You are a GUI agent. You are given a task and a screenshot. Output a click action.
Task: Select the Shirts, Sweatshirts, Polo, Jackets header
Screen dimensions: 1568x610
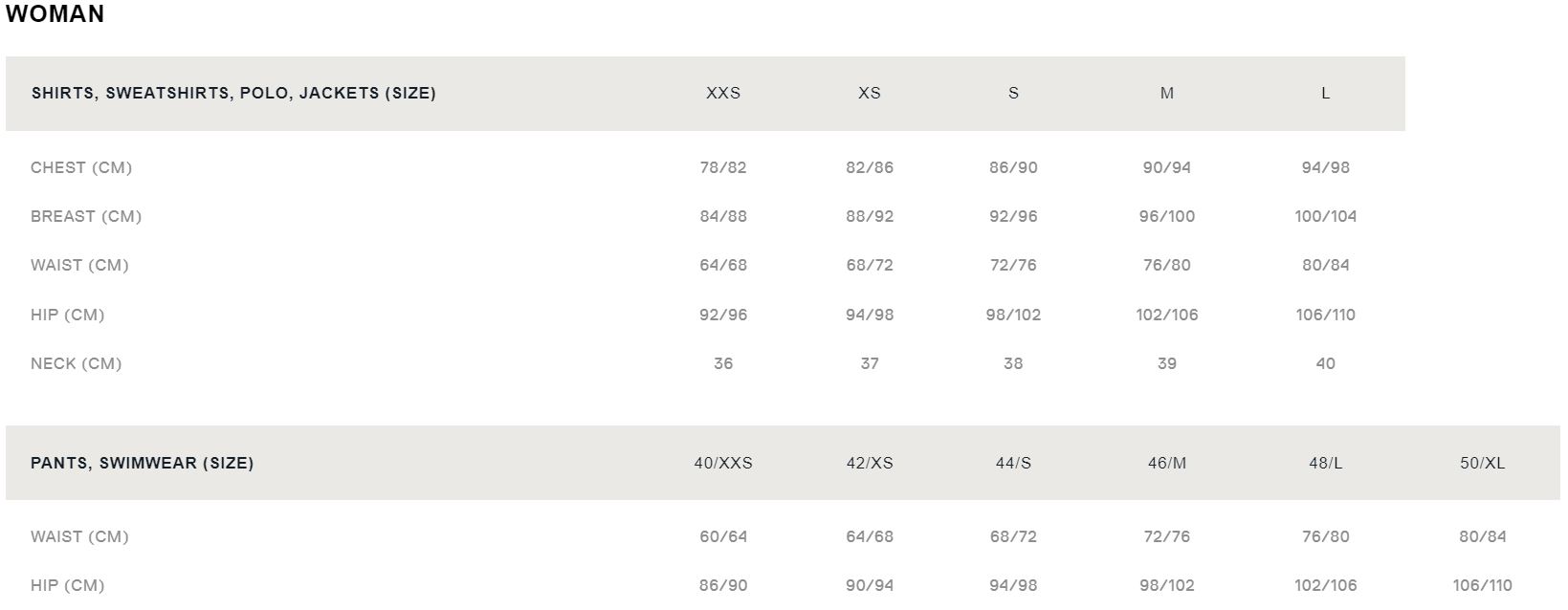pyautogui.click(x=233, y=93)
